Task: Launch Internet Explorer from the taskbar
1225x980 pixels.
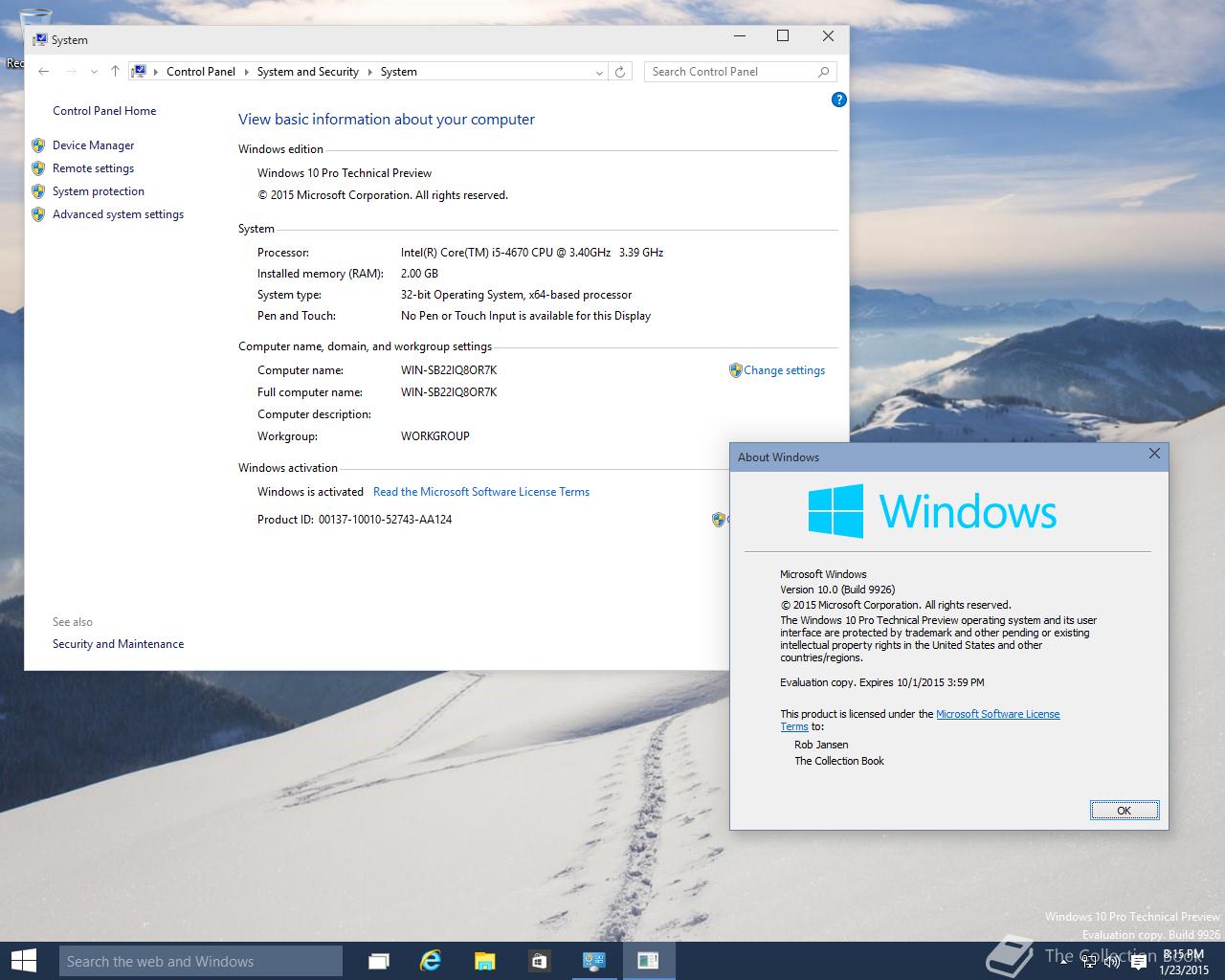Action: (432, 961)
